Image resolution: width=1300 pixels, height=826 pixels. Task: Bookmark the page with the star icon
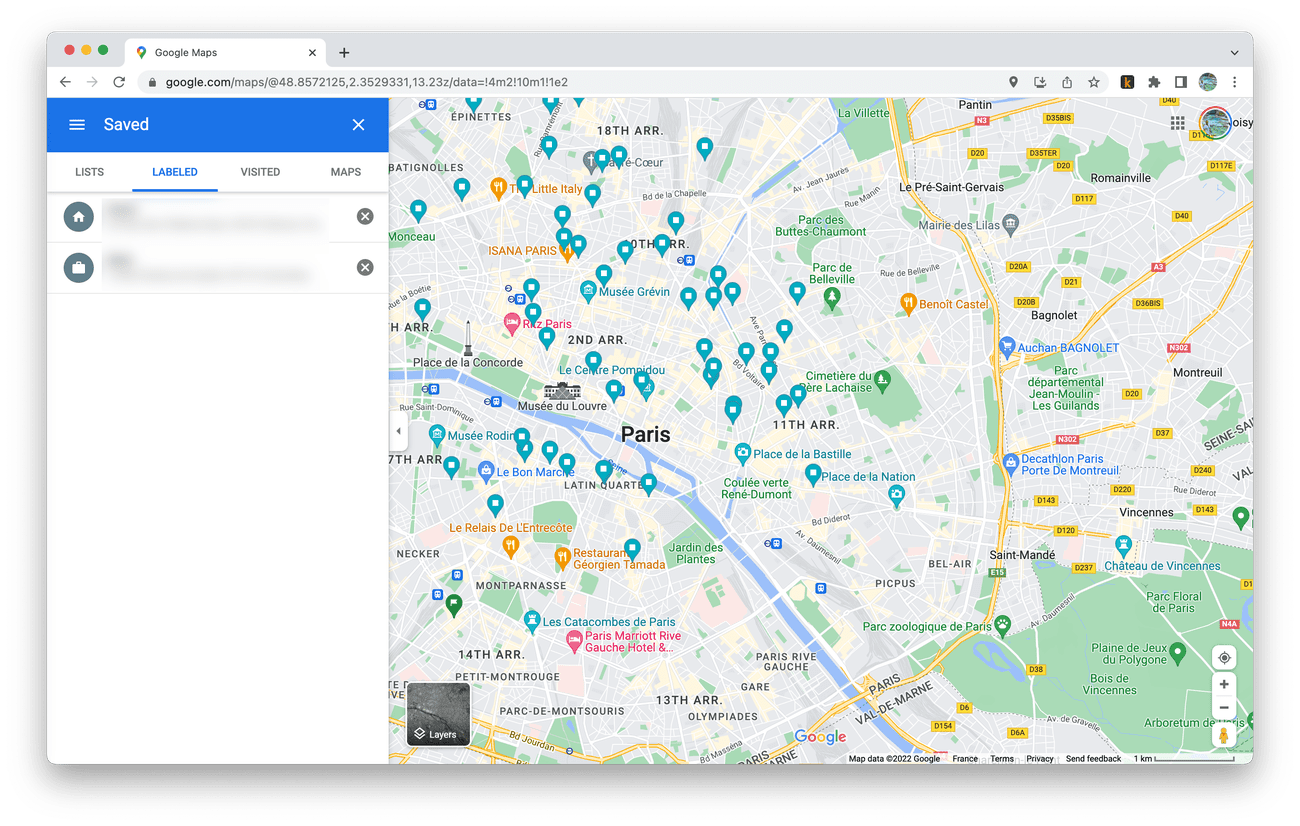click(1094, 81)
